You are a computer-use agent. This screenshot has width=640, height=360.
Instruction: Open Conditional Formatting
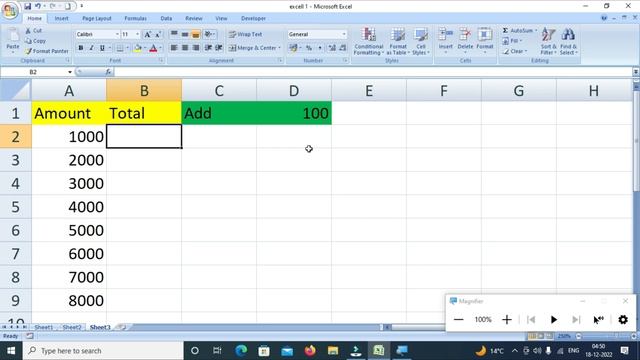tap(368, 41)
